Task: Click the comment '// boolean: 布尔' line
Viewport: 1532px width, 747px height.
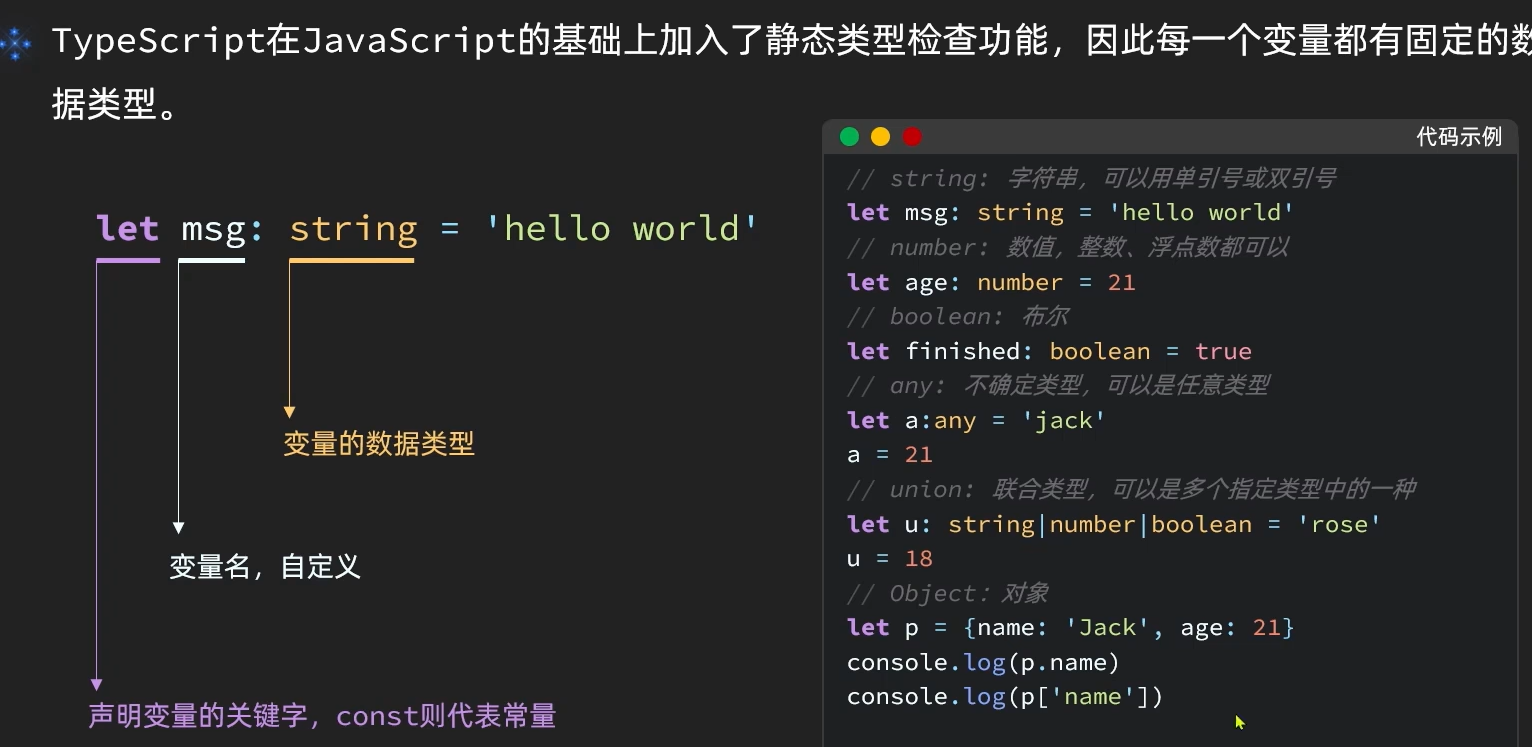Action: (958, 316)
